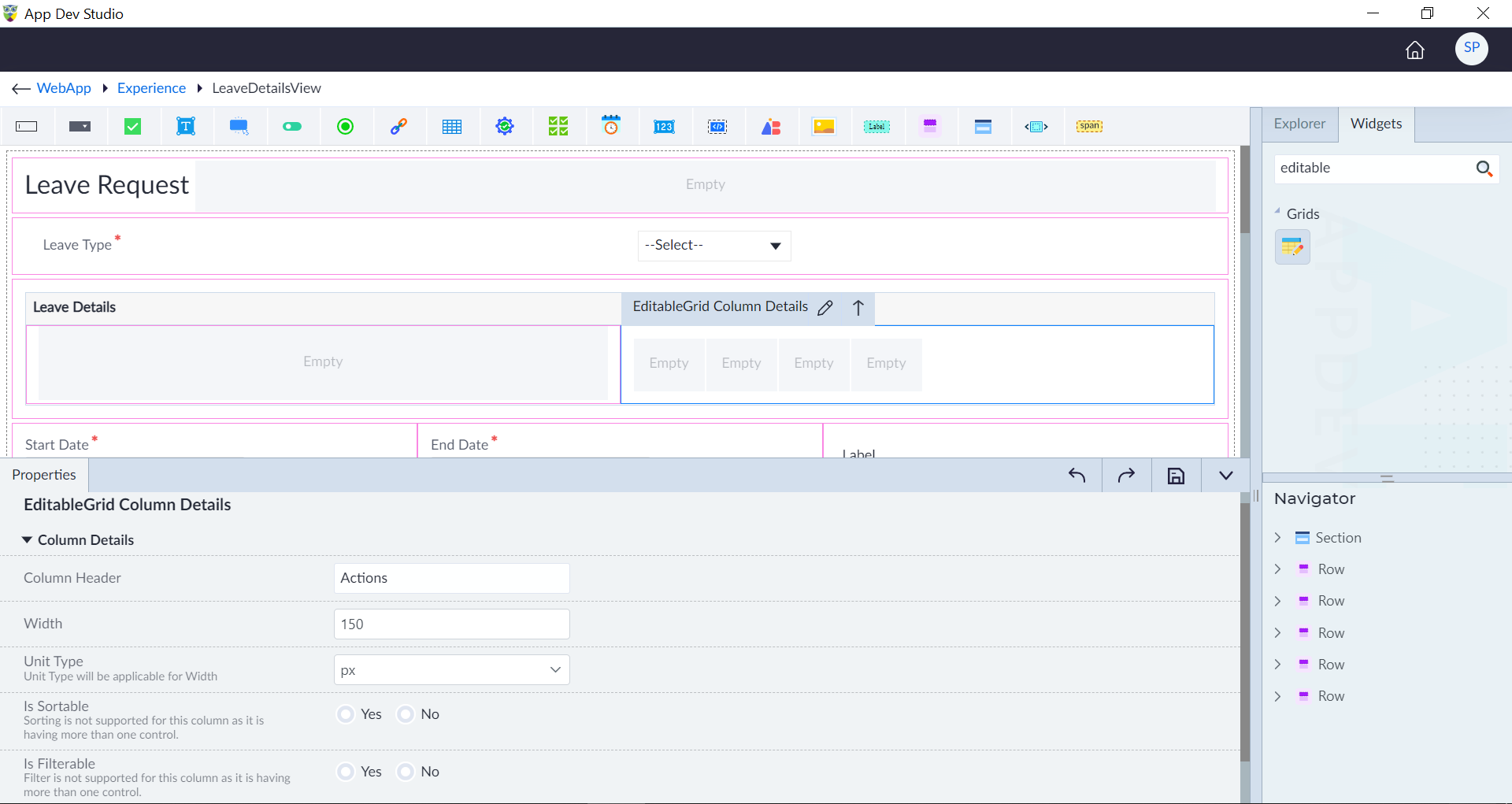Viewport: 1512px width, 804px height.
Task: Click the widget search magnifier icon
Action: point(1484,169)
